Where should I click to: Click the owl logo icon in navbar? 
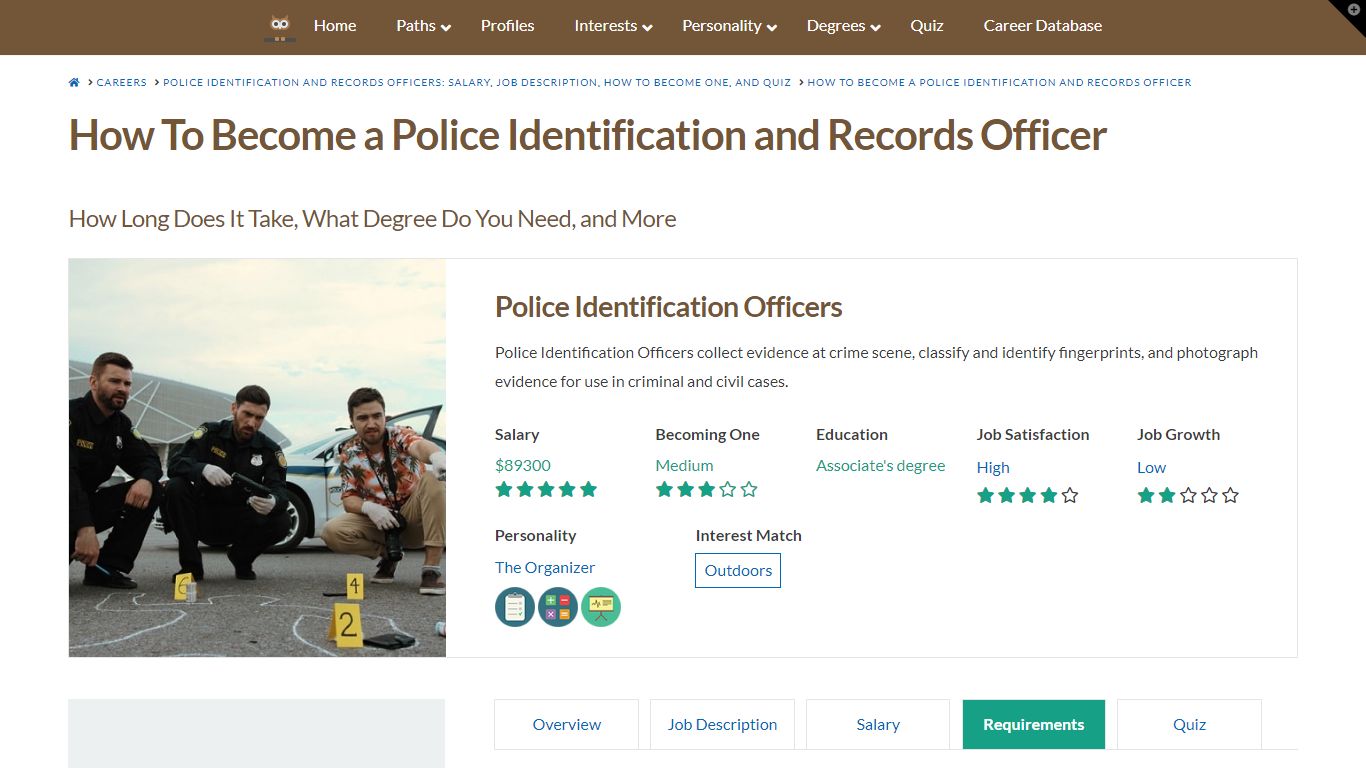(x=280, y=27)
